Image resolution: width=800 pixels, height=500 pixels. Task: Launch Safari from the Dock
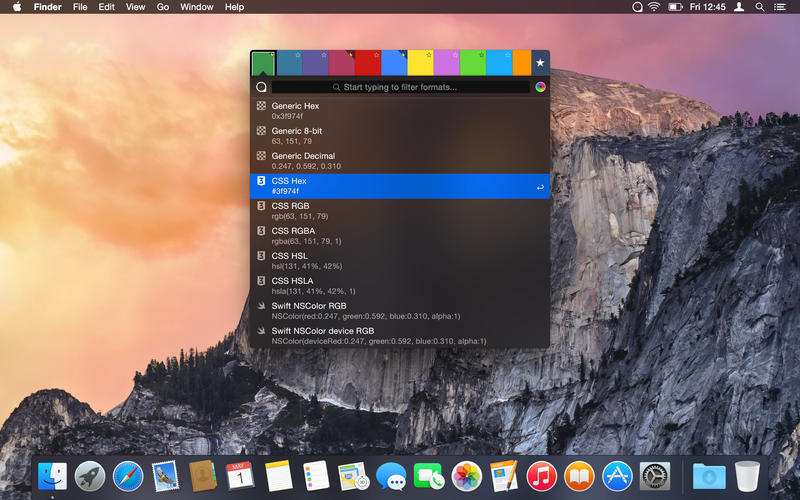[128, 476]
